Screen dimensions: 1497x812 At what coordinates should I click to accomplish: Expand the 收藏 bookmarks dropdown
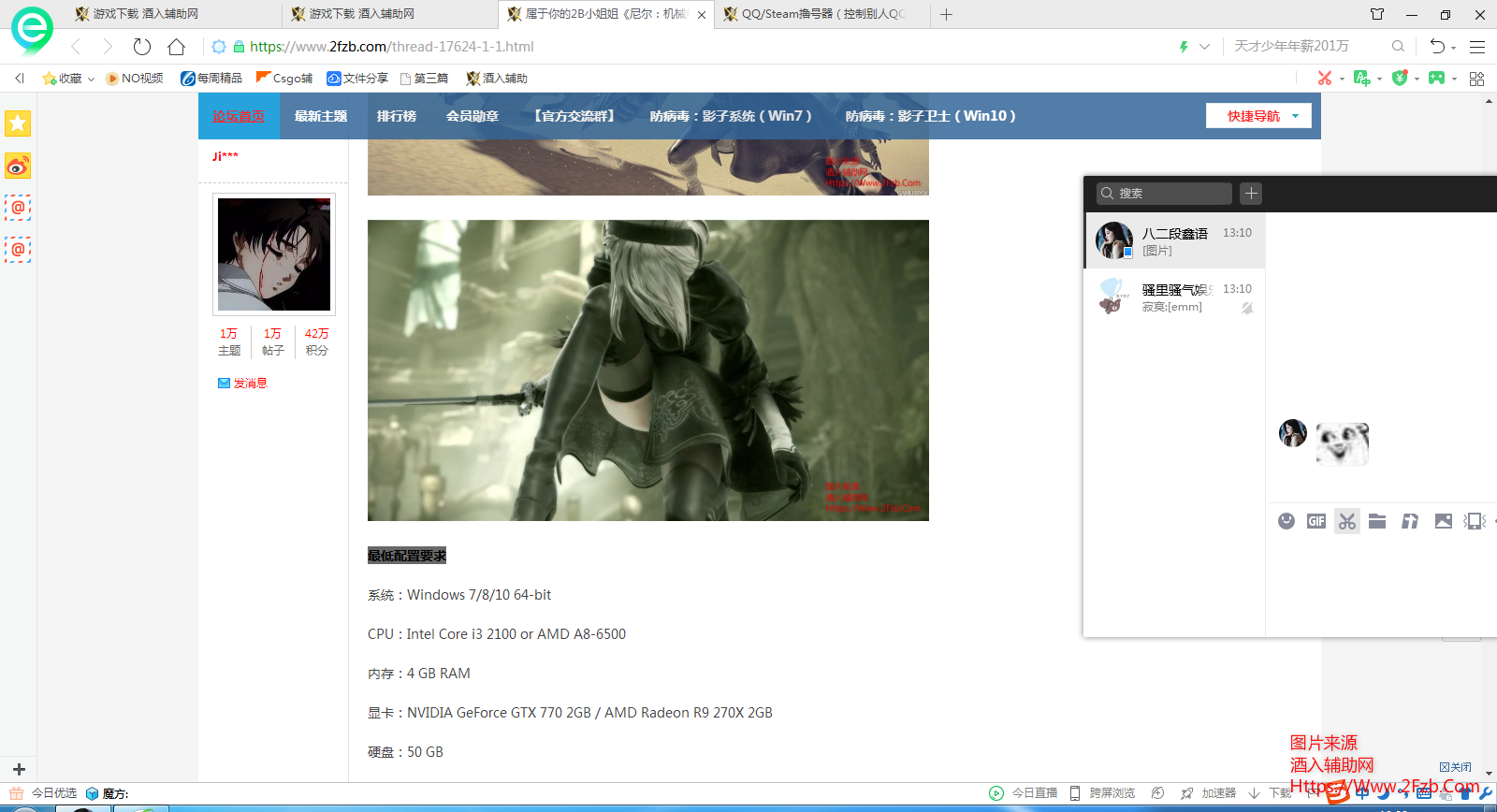pos(91,80)
